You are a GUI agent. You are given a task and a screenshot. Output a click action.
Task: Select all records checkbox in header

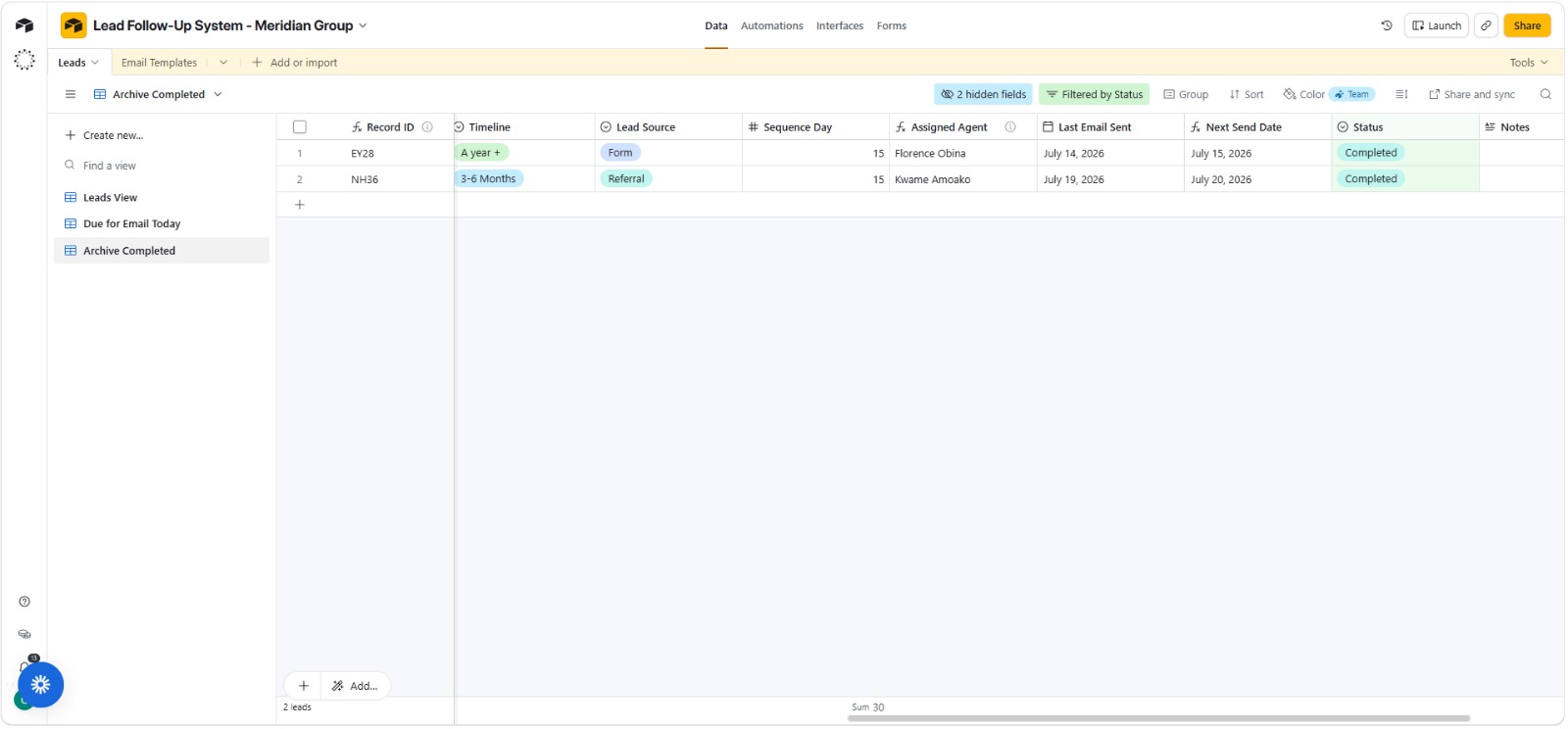pyautogui.click(x=300, y=127)
